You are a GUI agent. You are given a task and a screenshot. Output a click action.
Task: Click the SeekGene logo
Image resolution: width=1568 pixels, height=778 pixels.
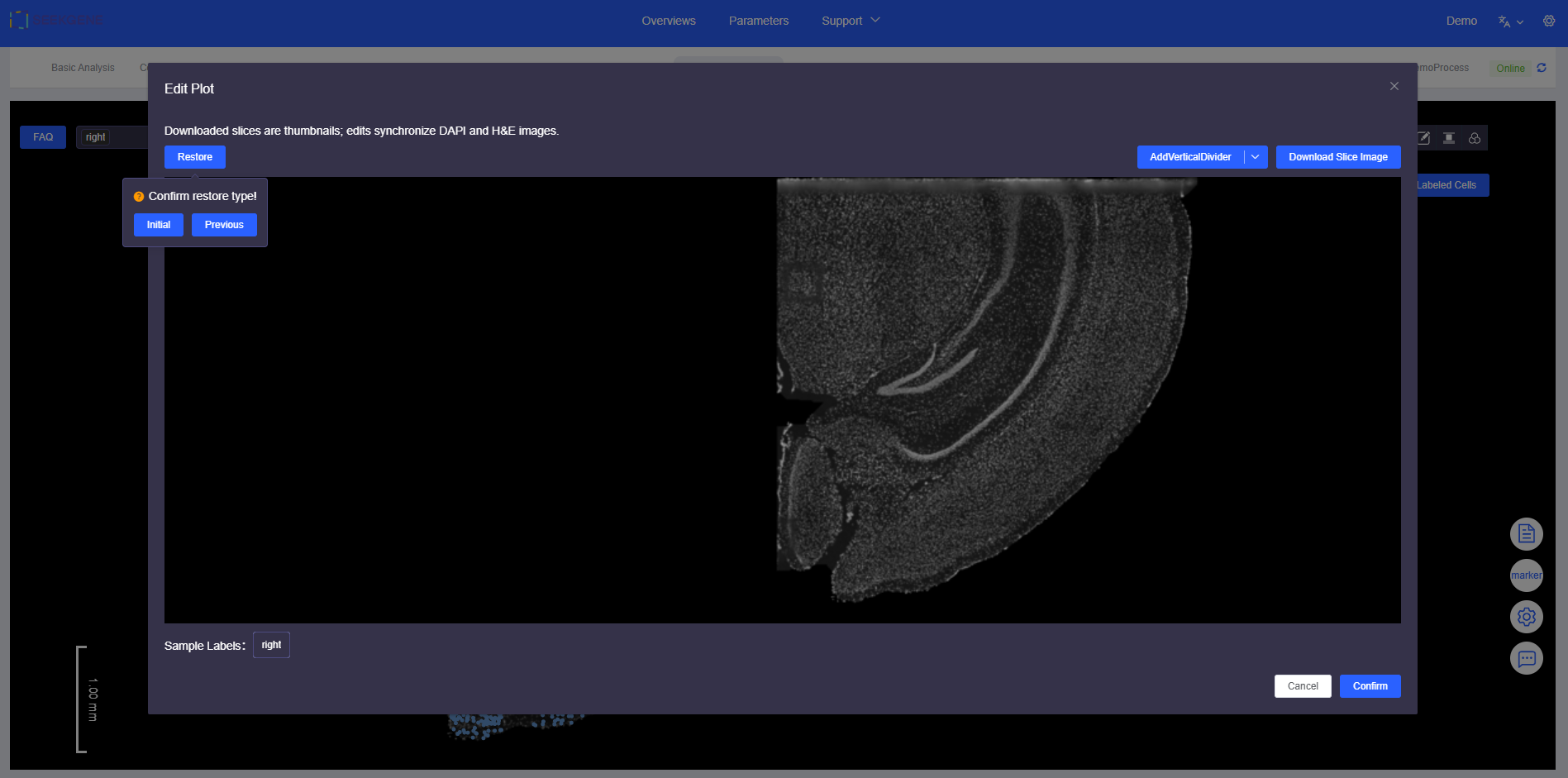[55, 21]
